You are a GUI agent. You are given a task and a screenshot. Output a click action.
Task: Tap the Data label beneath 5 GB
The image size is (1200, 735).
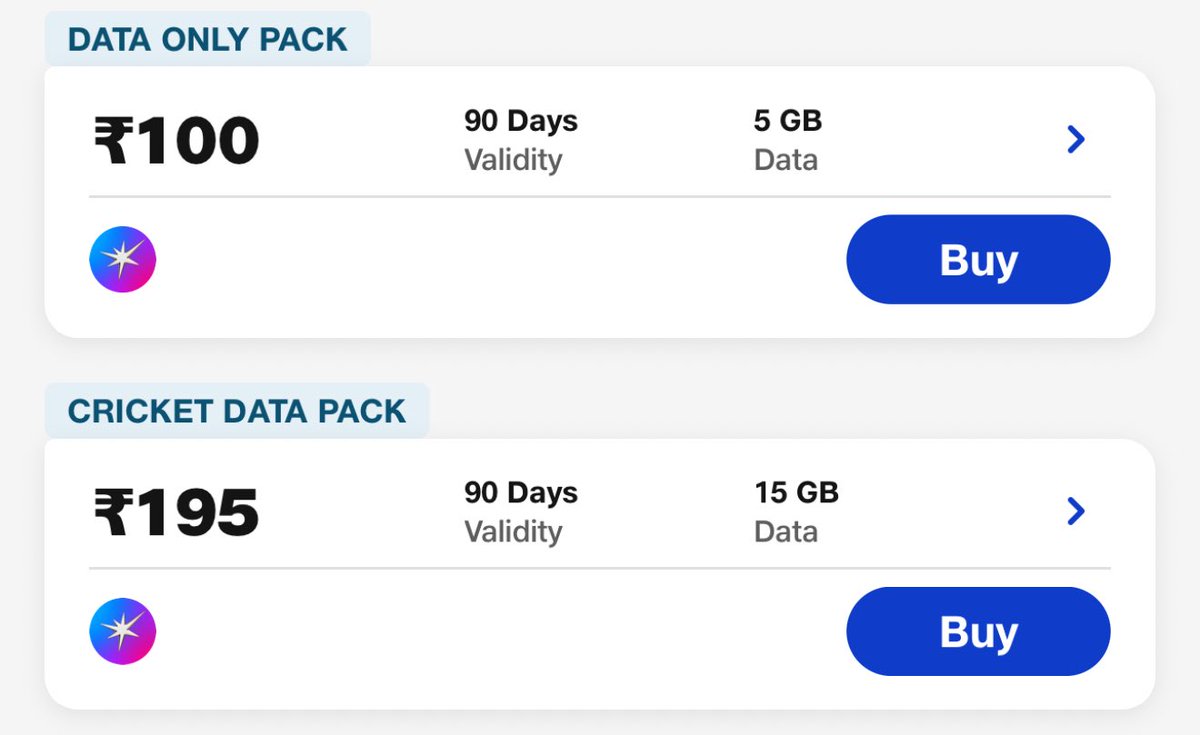(x=786, y=160)
